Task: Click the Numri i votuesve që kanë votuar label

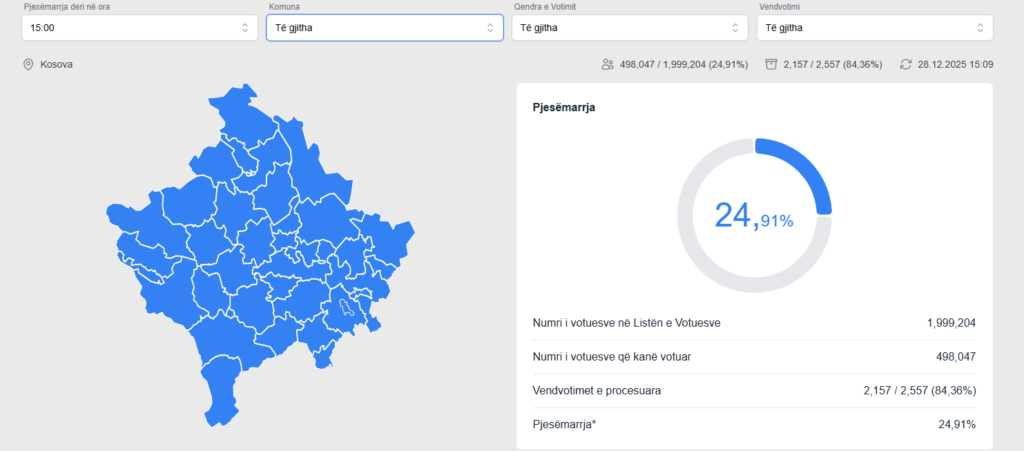Action: tap(612, 356)
